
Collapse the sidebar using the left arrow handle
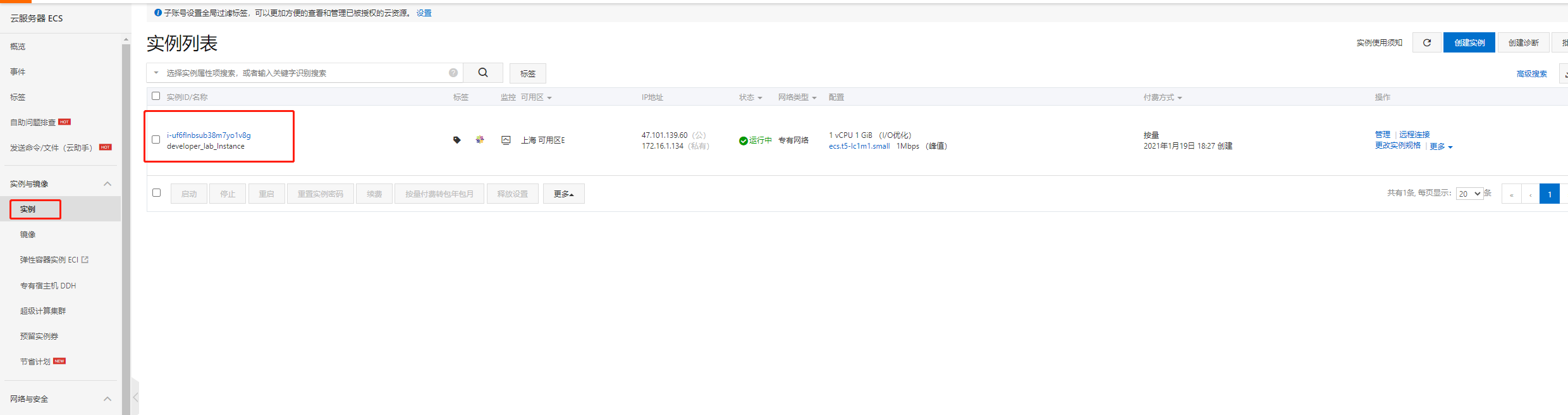coord(135,397)
